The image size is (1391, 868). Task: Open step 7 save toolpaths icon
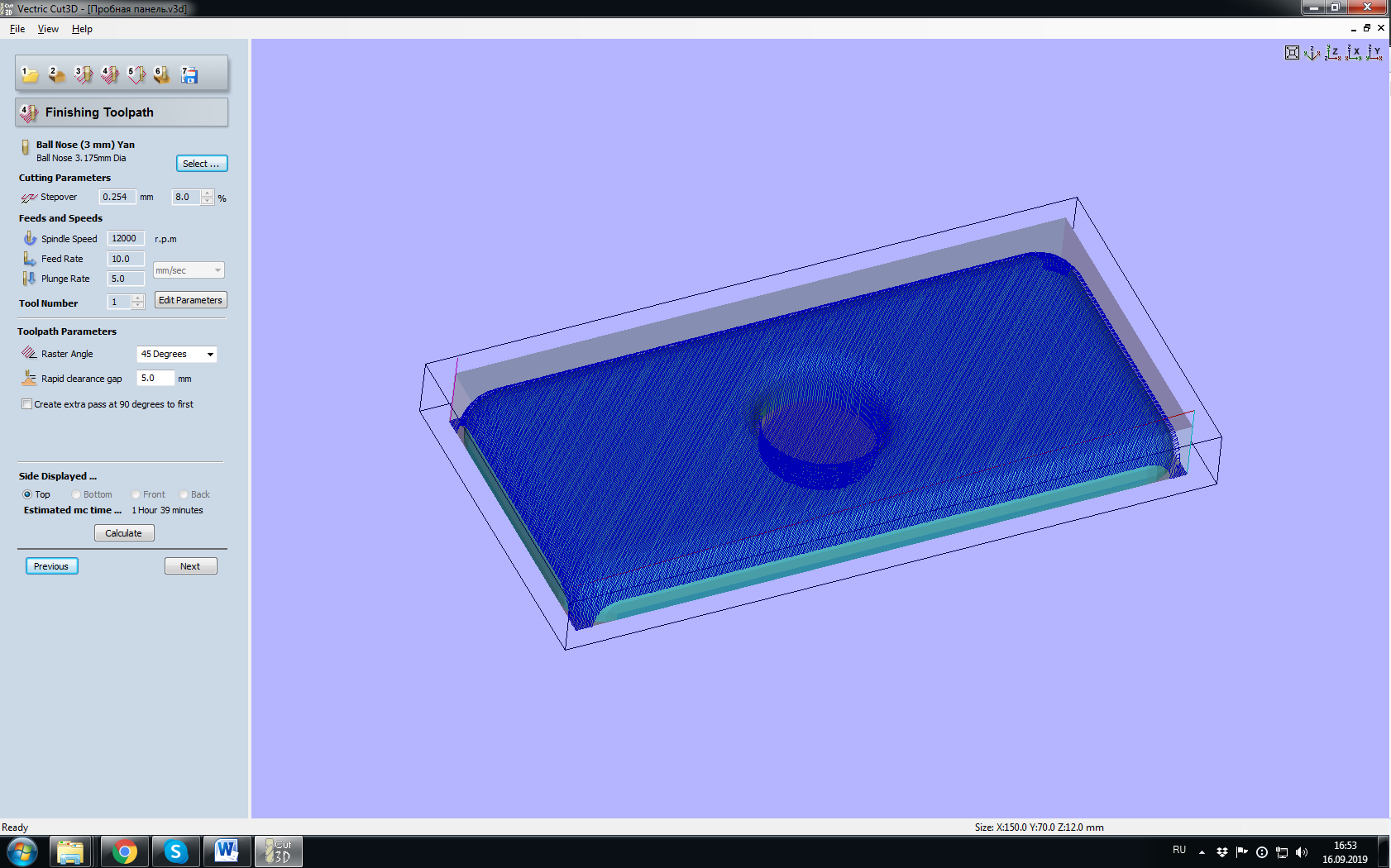point(189,75)
